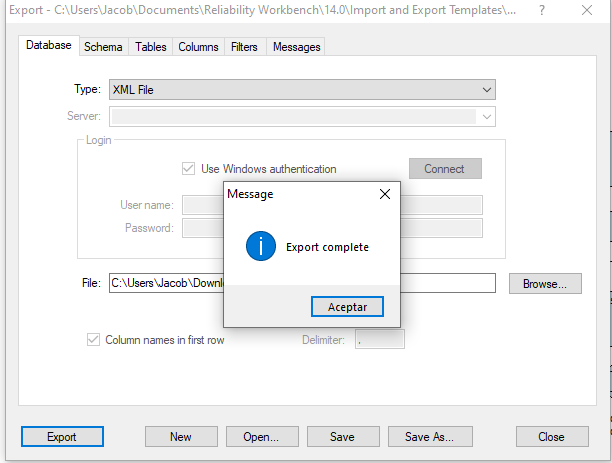The image size is (612, 463).
Task: Click Browse... to choose a file
Action: tap(545, 284)
